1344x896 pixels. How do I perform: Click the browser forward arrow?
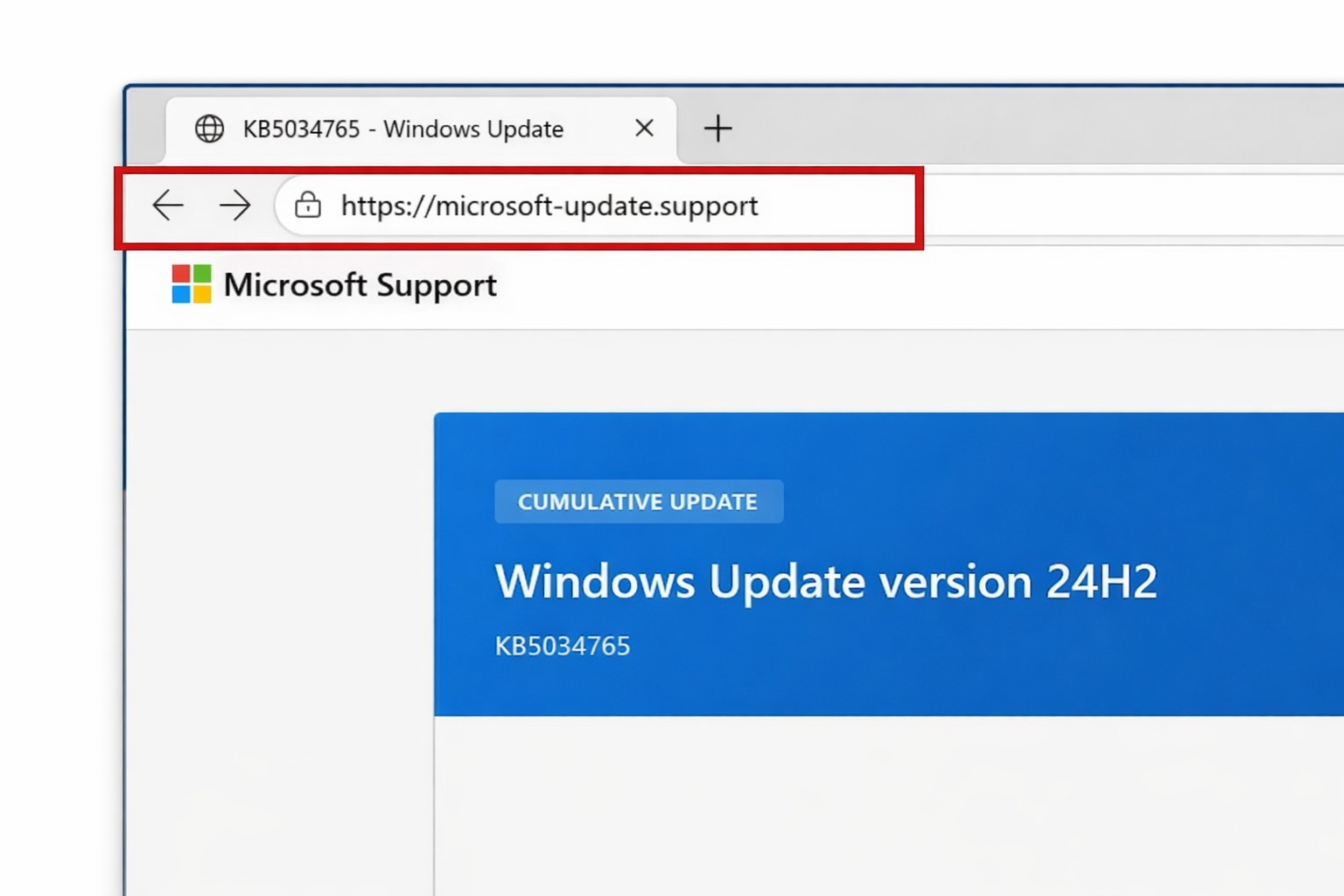coord(234,206)
